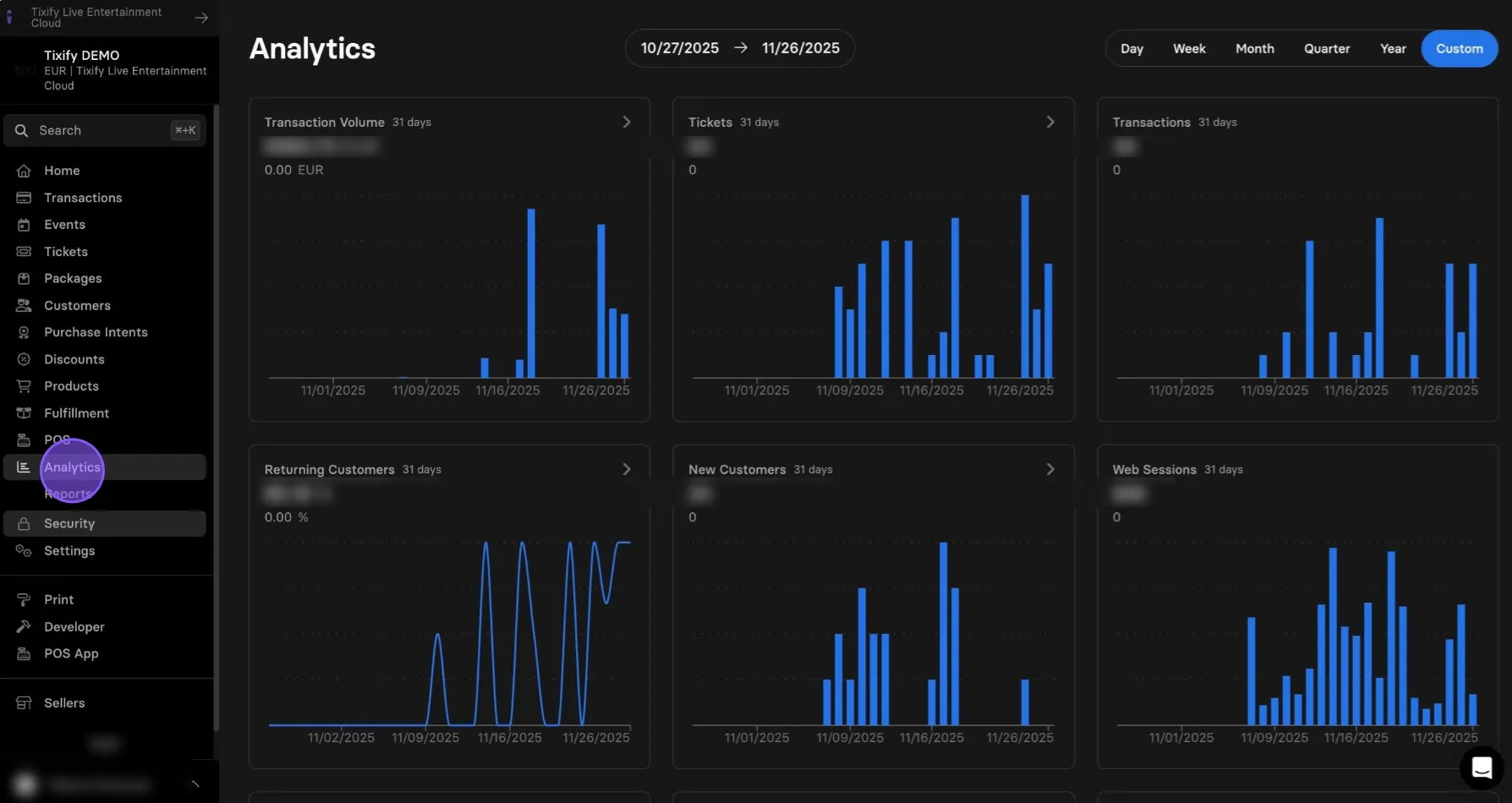Image resolution: width=1512 pixels, height=803 pixels.
Task: Click the Transactions card title
Action: pyautogui.click(x=1151, y=122)
